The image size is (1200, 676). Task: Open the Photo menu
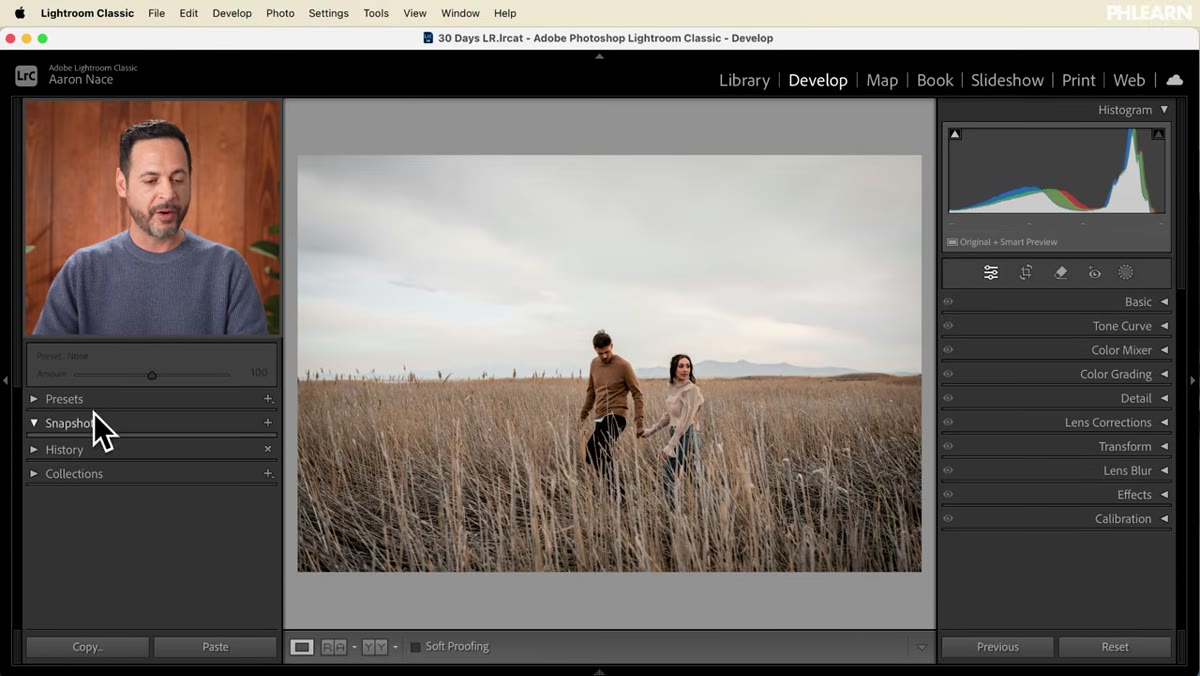tap(280, 13)
